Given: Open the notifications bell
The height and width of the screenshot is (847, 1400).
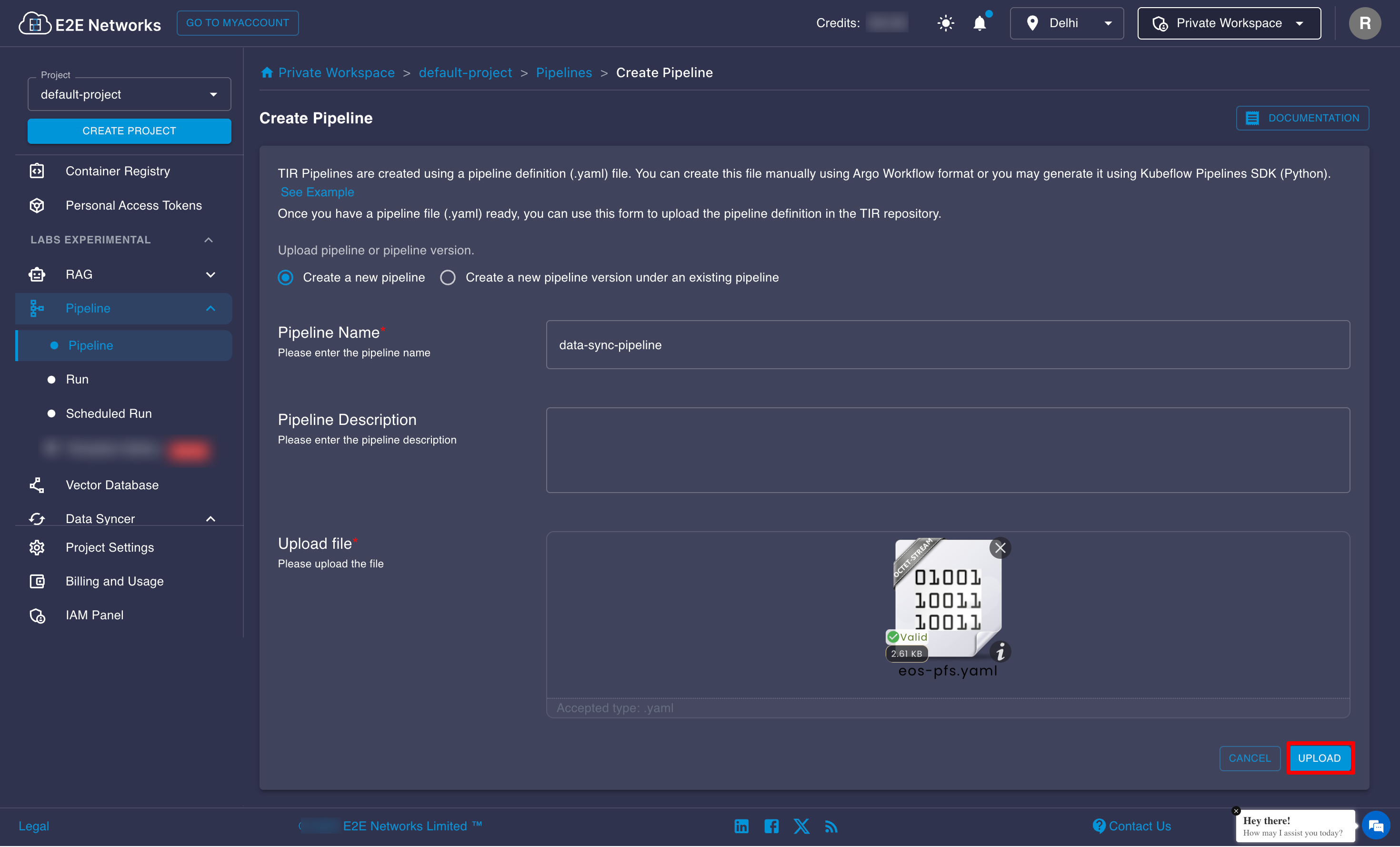Looking at the screenshot, I should point(980,23).
